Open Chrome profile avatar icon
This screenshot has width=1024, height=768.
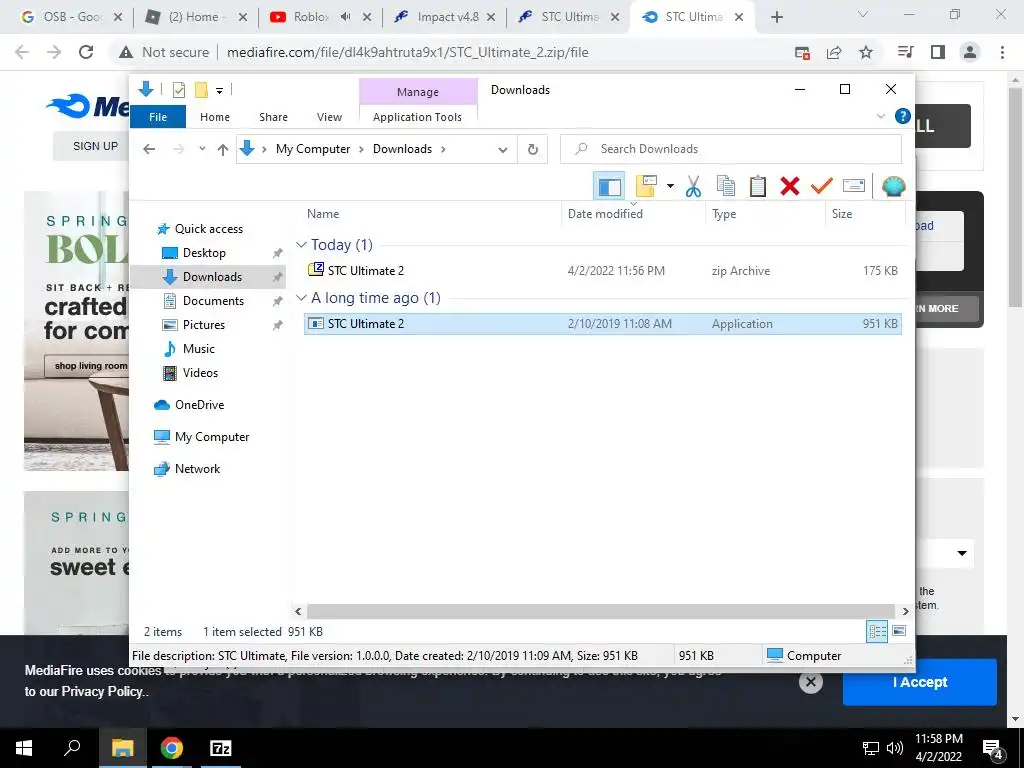coord(970,52)
